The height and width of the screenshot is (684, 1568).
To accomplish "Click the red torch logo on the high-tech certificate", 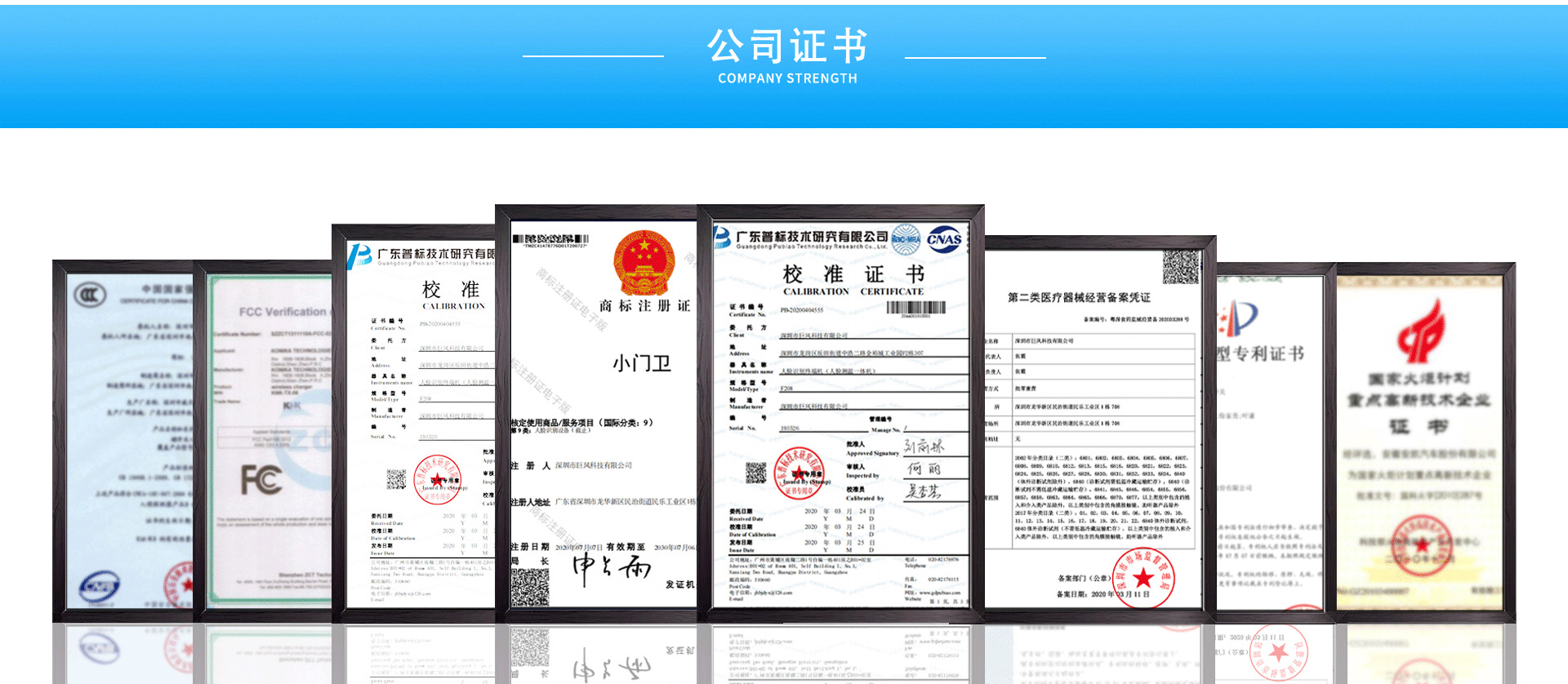I will pos(1421,331).
